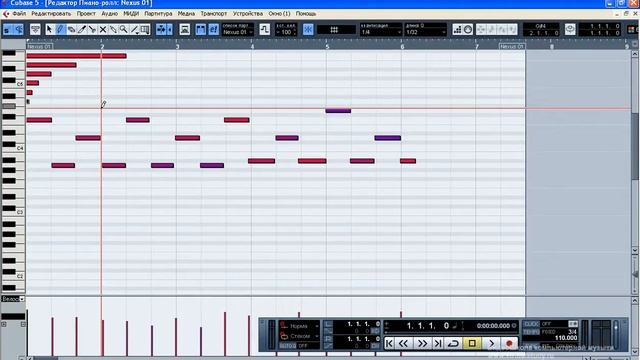Go to previous marker in transport
Screen dimensions: 640x360
click(x=389, y=344)
